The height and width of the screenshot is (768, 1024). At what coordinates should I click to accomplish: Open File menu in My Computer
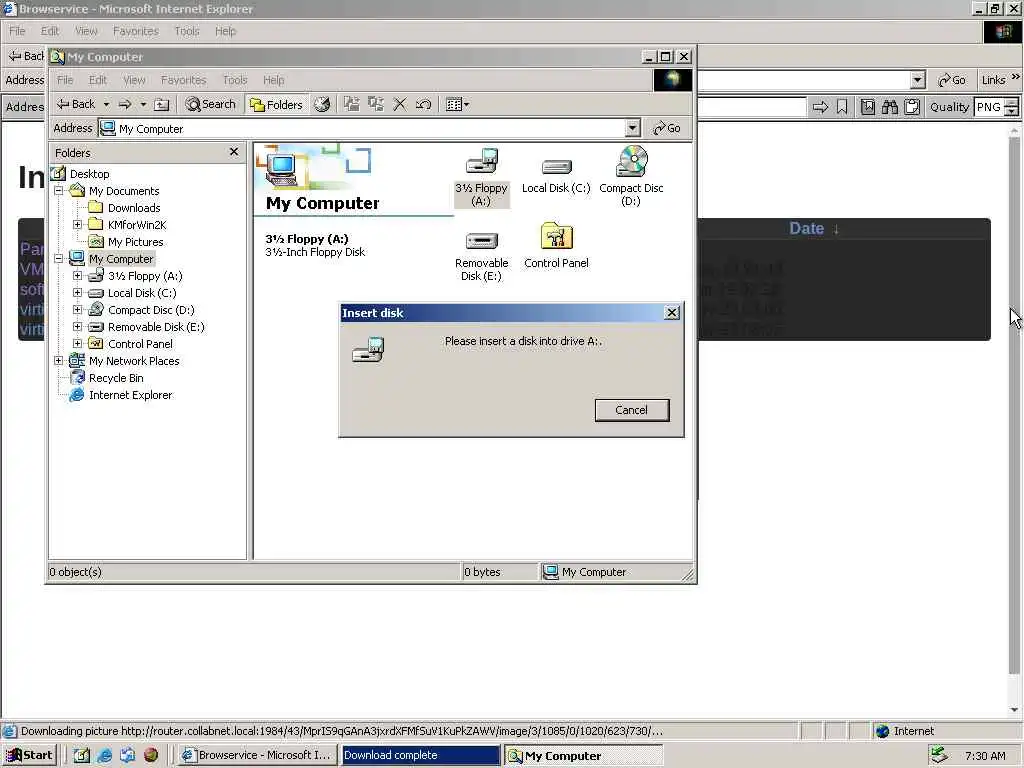pyautogui.click(x=65, y=80)
